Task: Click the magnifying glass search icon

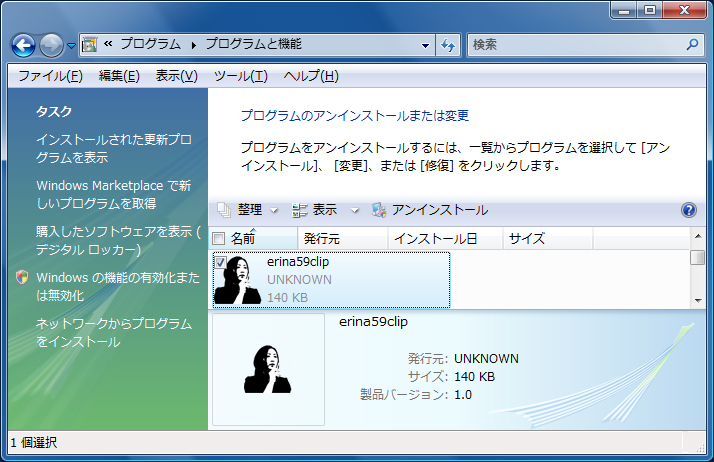Action: pyautogui.click(x=693, y=44)
